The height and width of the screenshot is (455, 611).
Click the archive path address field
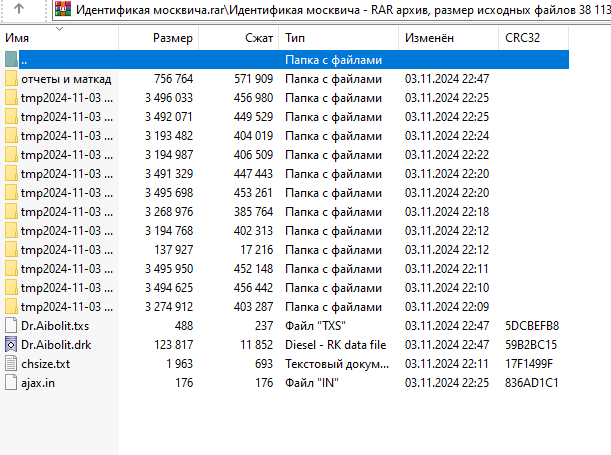click(331, 9)
